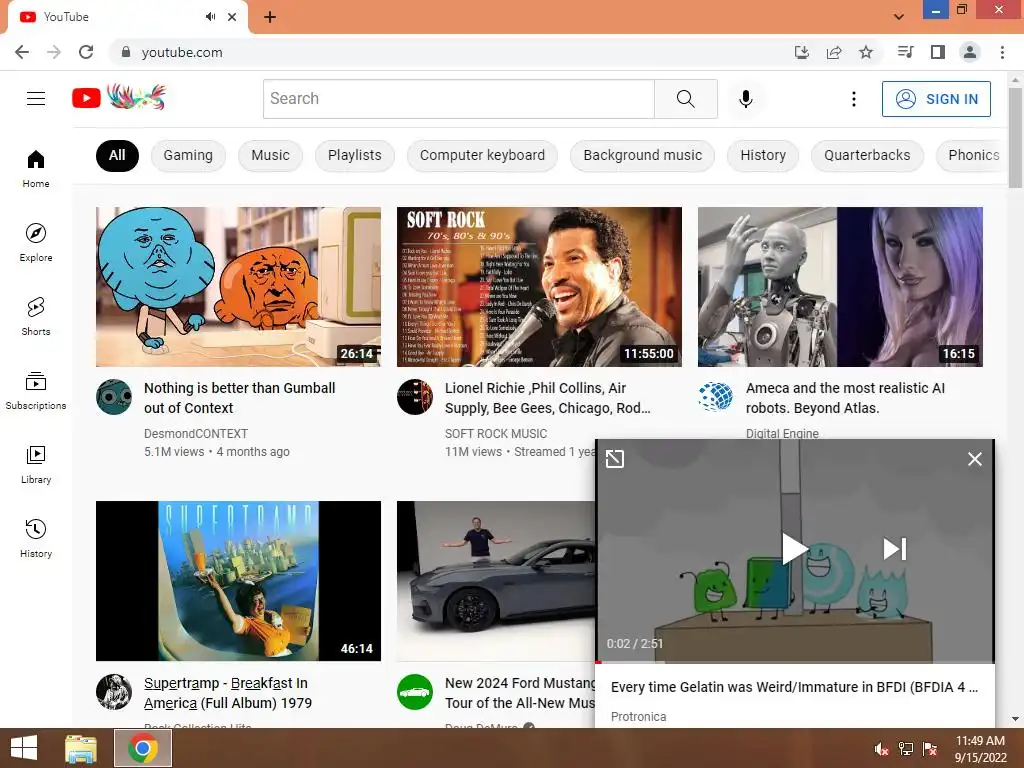The image size is (1024, 768).
Task: Open Chrome media controls icon
Action: point(905,52)
